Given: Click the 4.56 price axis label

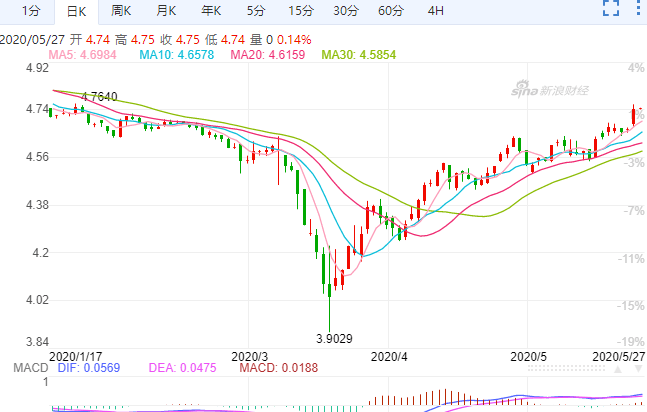Looking at the screenshot, I should click(x=38, y=157).
